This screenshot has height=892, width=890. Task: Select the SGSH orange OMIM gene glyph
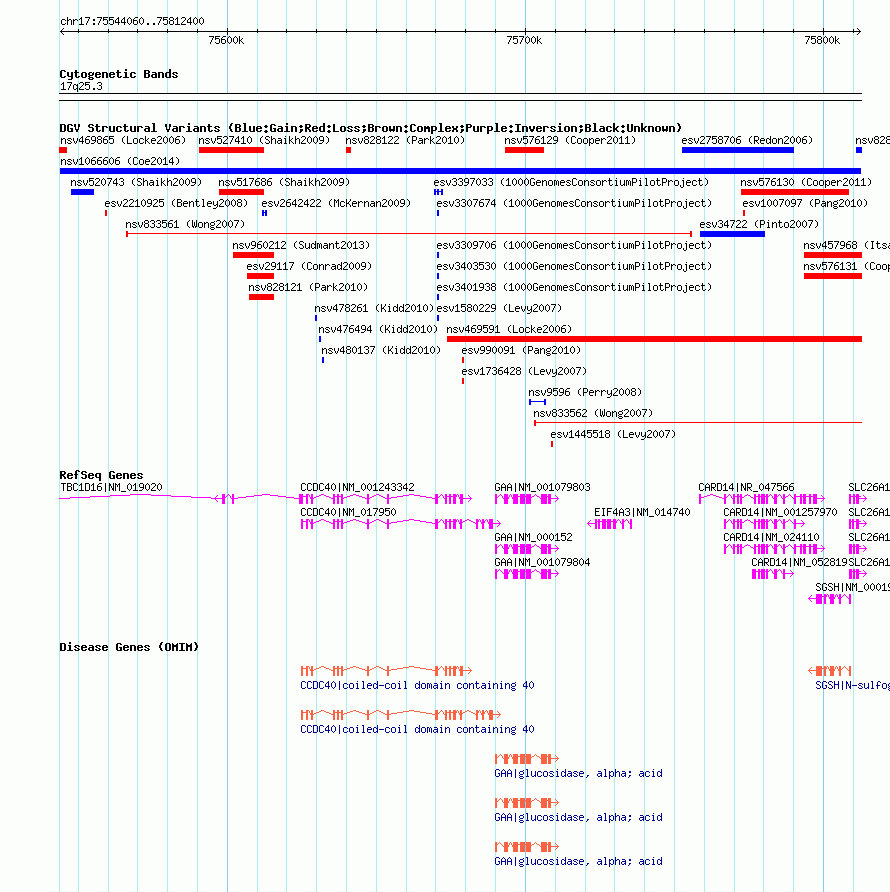click(830, 671)
